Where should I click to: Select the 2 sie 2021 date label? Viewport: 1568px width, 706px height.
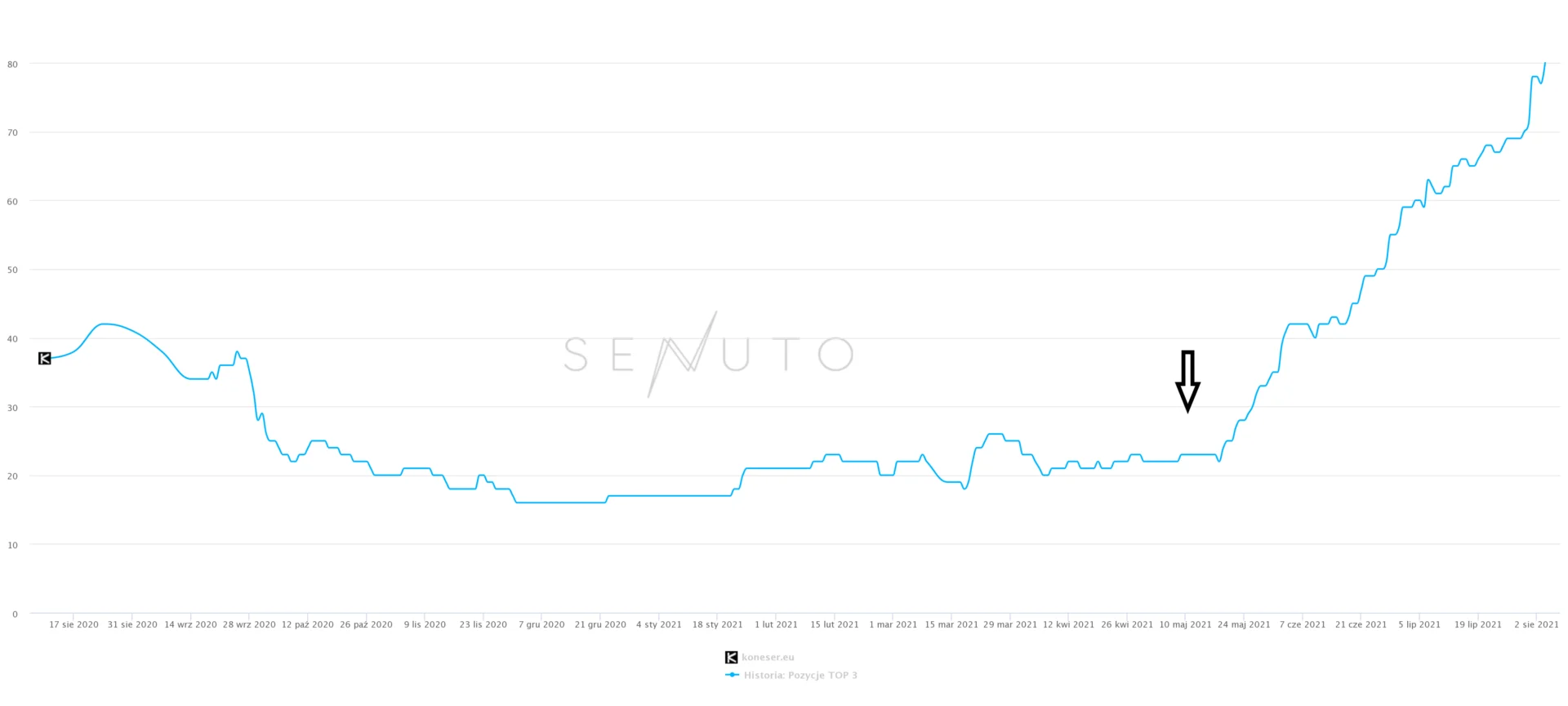coord(1536,624)
